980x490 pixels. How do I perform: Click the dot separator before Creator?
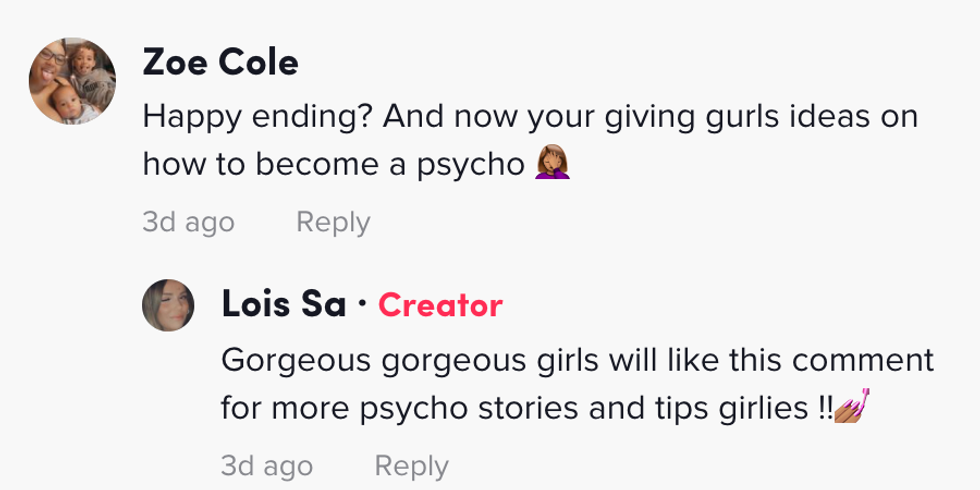click(x=362, y=303)
